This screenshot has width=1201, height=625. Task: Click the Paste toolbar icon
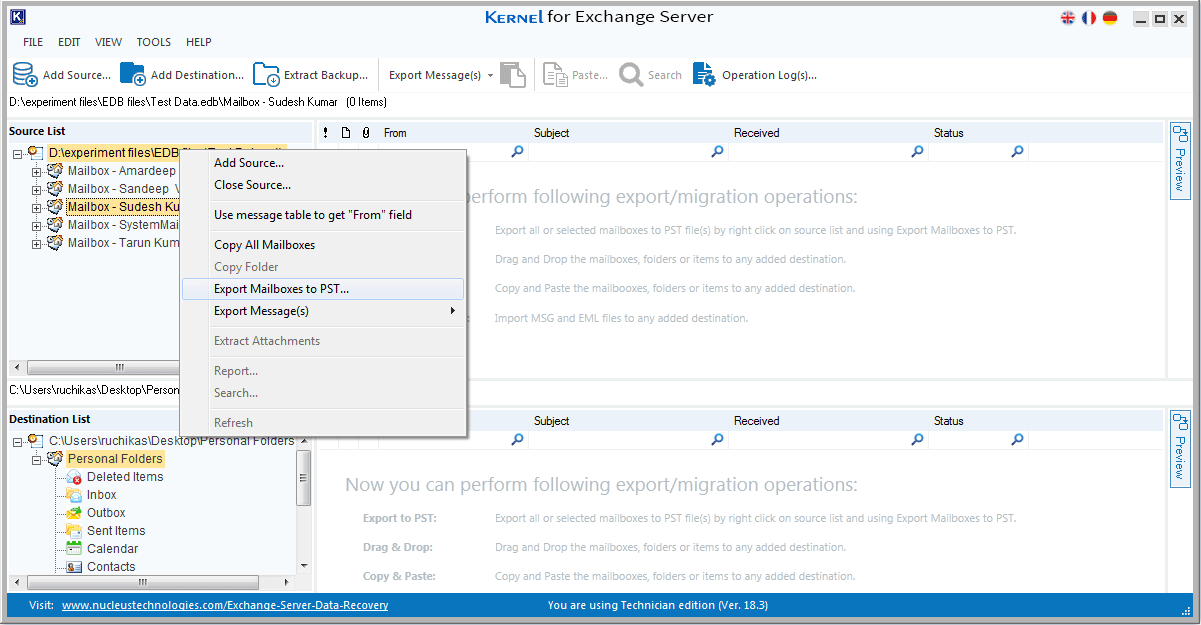(555, 75)
